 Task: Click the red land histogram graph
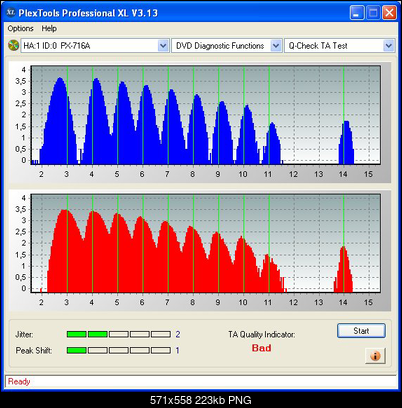[x=206, y=244]
